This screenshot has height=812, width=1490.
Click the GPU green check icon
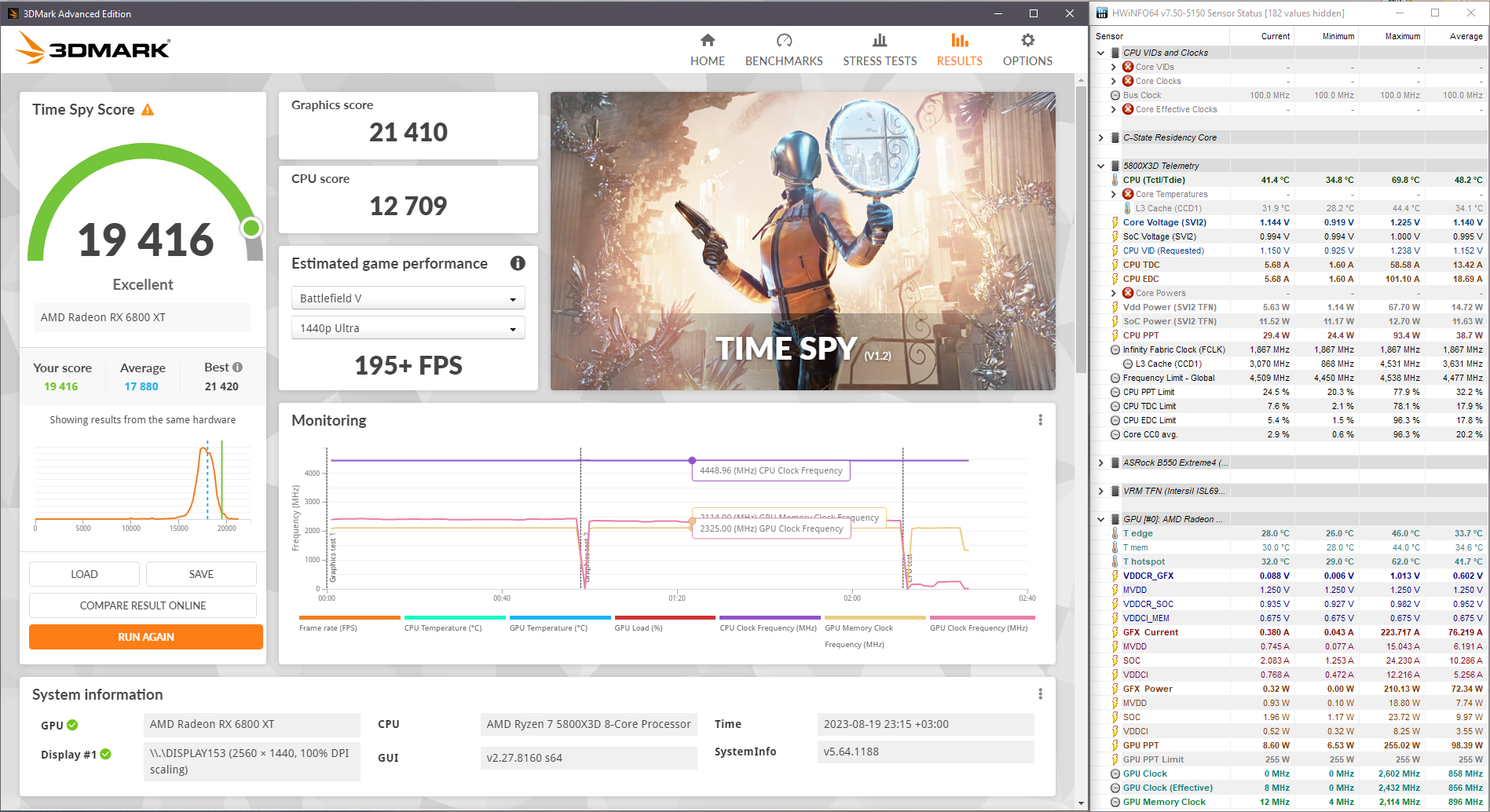pyautogui.click(x=72, y=725)
